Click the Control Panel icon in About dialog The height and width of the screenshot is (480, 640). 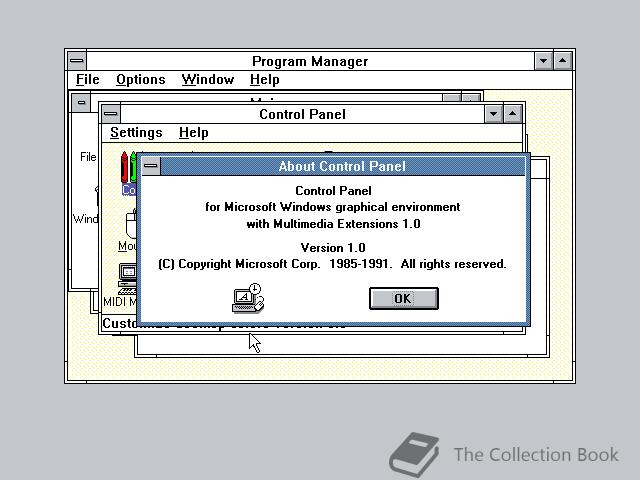point(248,298)
